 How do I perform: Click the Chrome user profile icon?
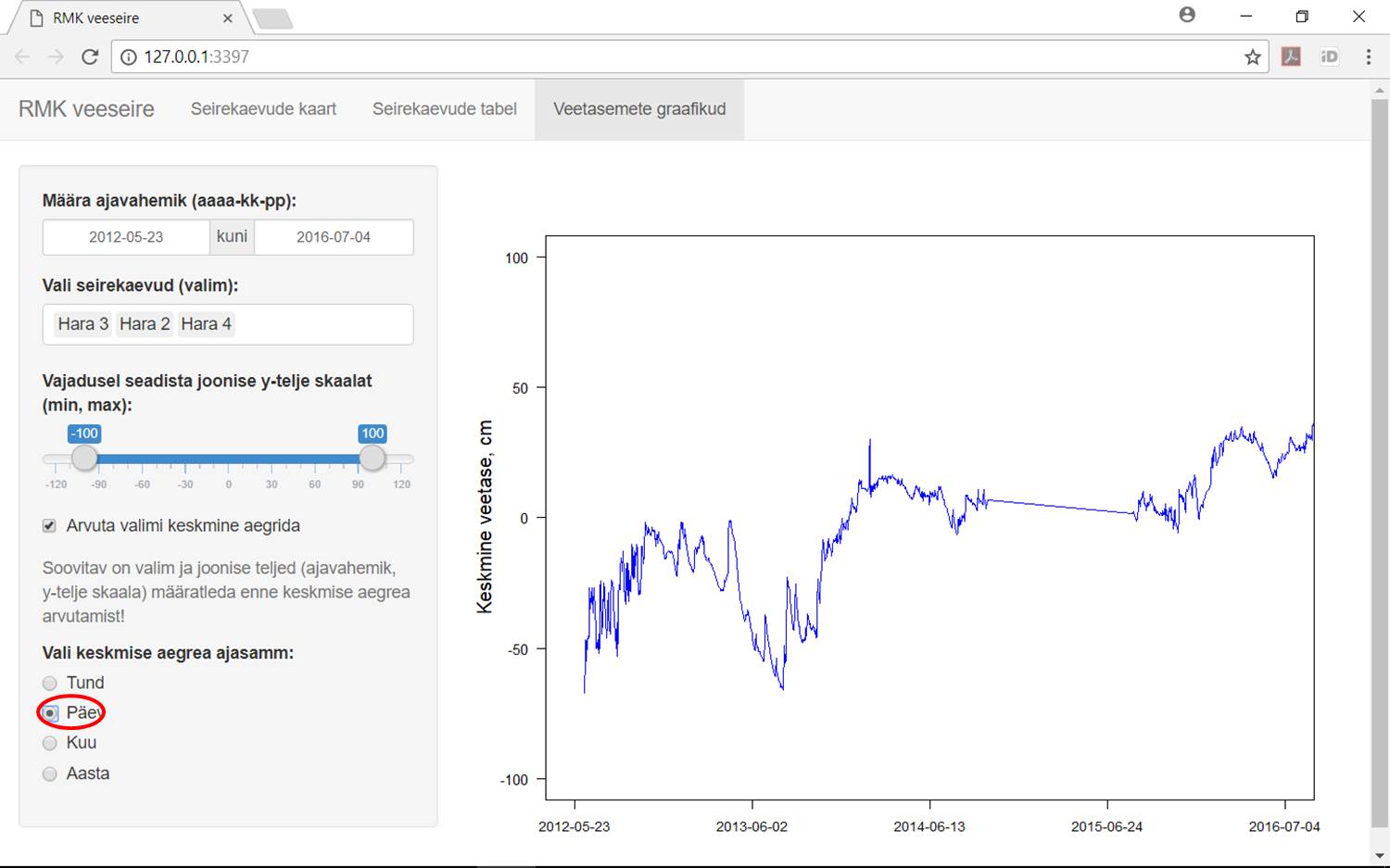pos(1187,15)
